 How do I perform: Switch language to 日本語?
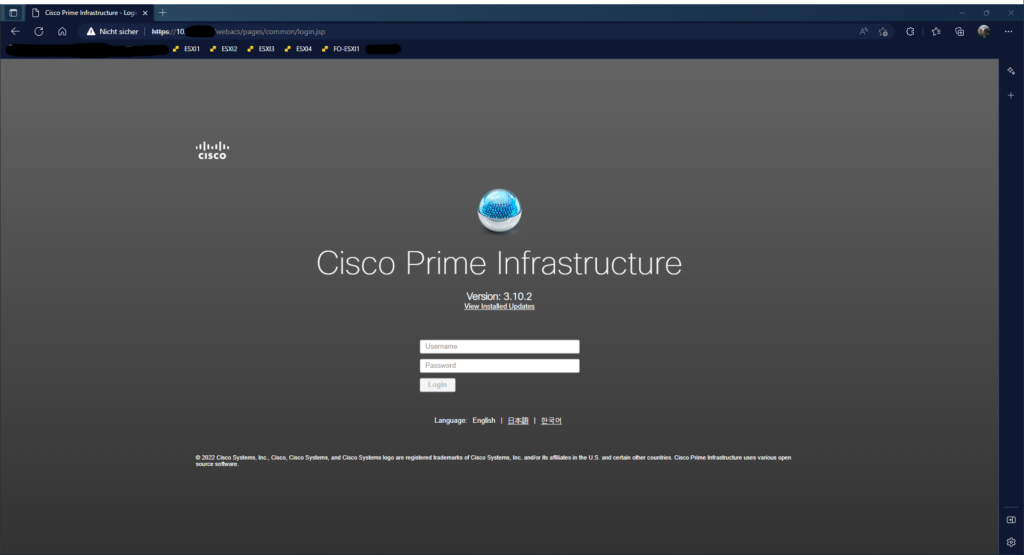(x=518, y=420)
